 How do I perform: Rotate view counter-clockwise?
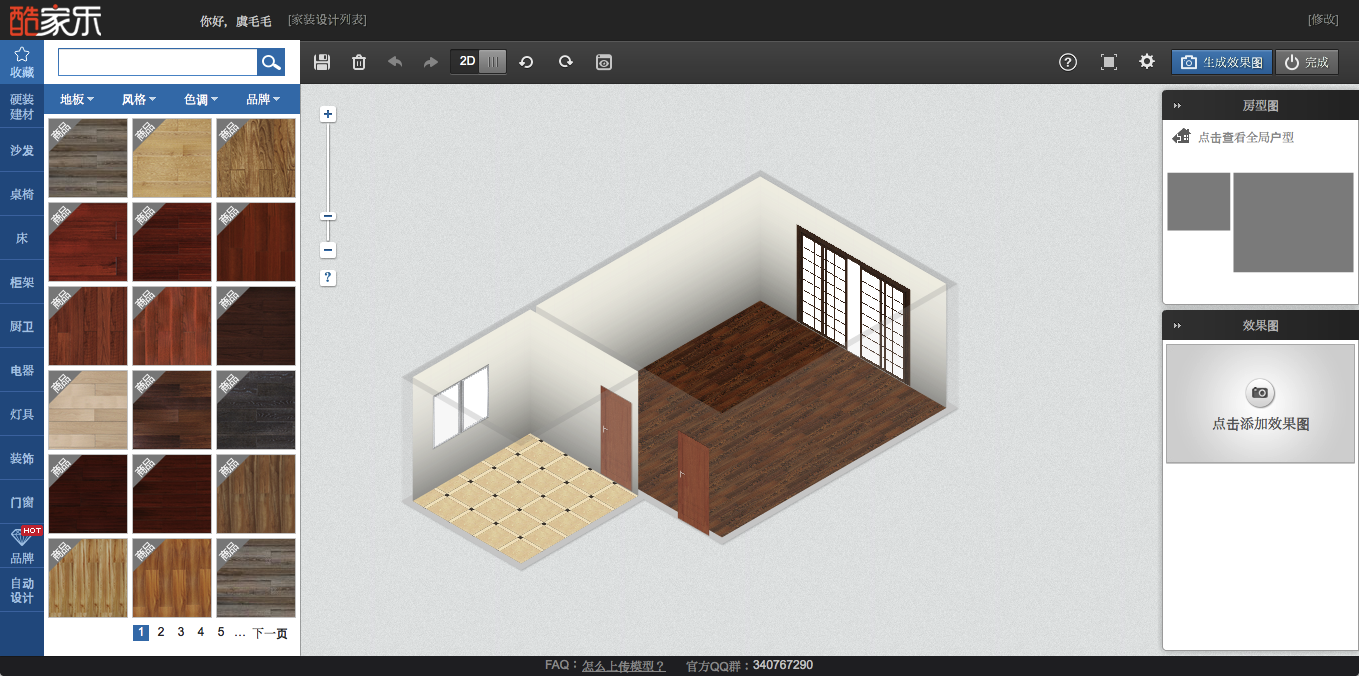[526, 62]
